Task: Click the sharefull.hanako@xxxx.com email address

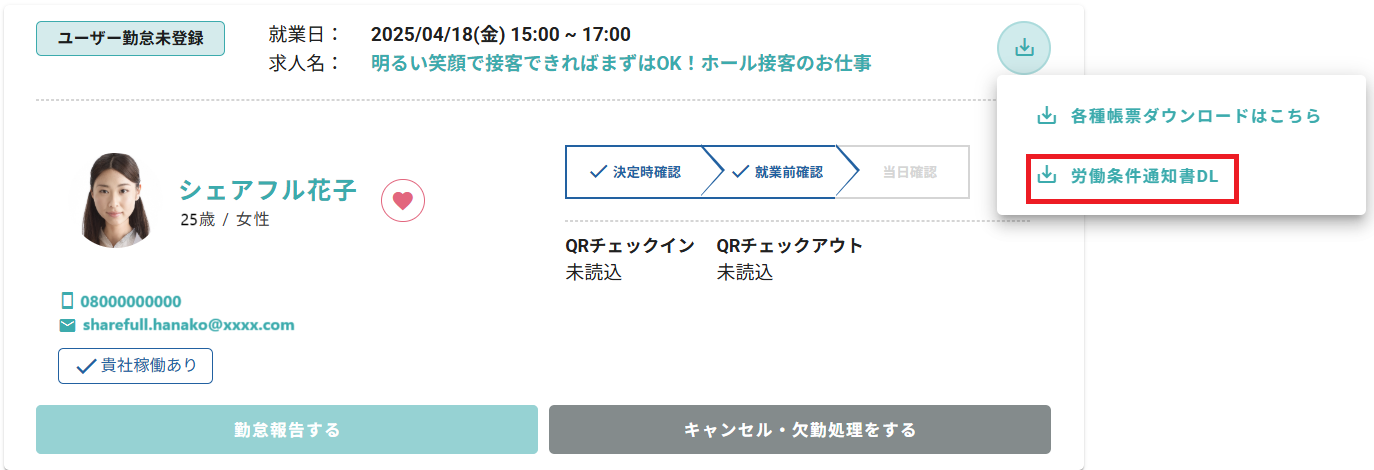Action: [x=187, y=325]
